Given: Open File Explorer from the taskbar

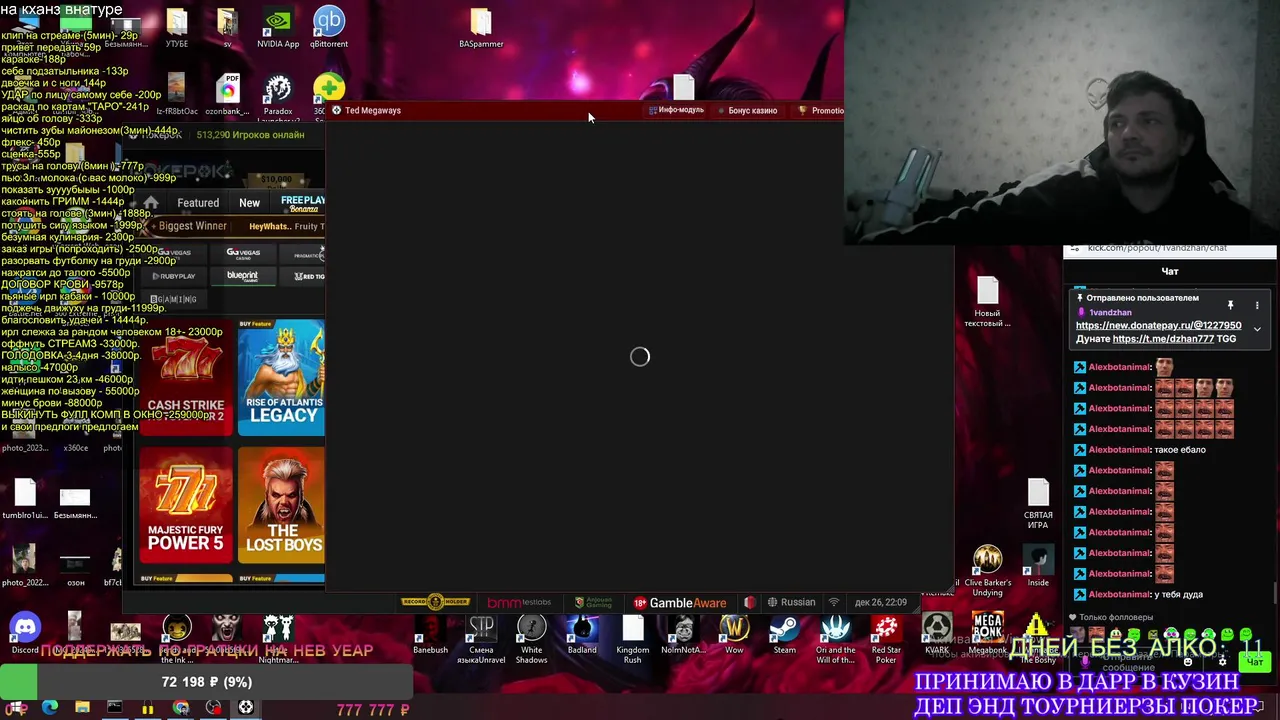Looking at the screenshot, I should [x=82, y=708].
